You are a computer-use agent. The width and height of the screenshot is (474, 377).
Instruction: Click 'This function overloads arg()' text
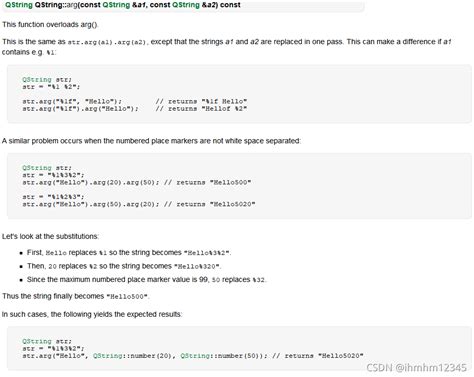click(50, 25)
